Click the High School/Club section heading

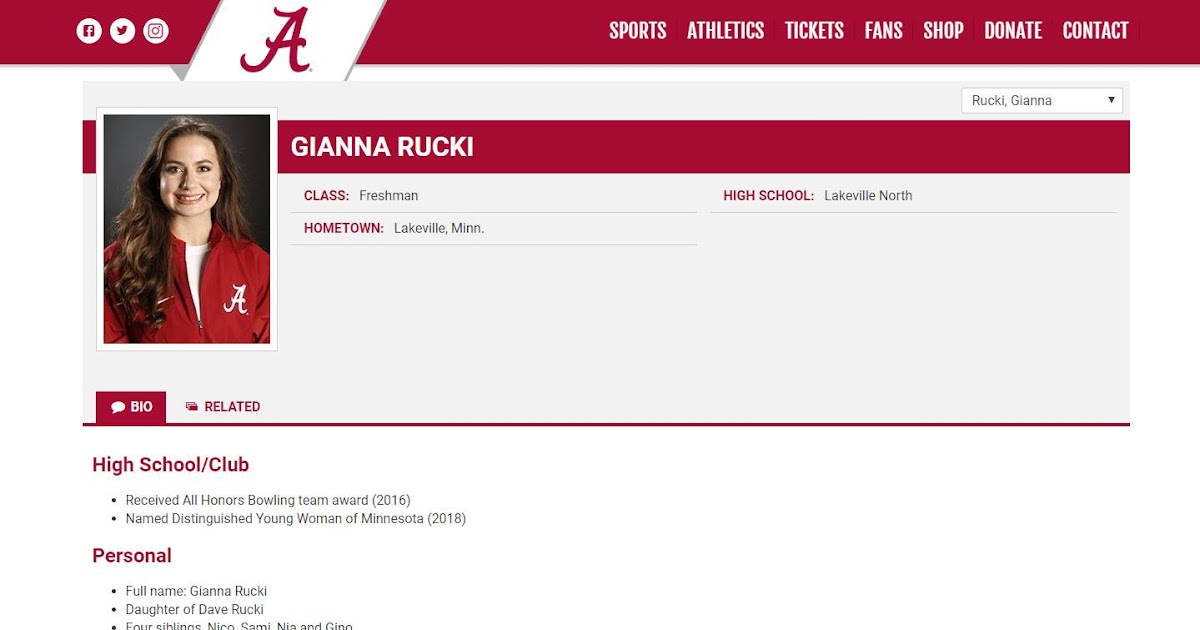coord(170,464)
